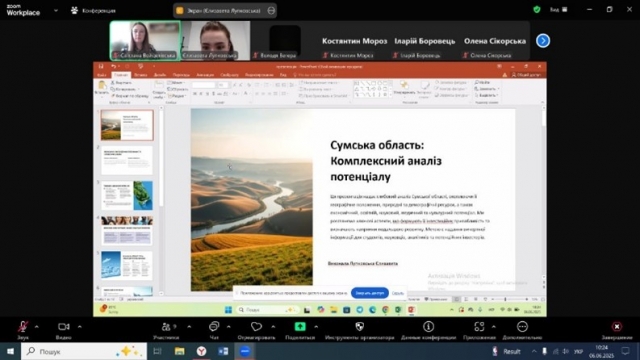Expand the share options arrow beside Поделиться
This screenshot has height=360, width=640.
pyautogui.click(x=316, y=327)
